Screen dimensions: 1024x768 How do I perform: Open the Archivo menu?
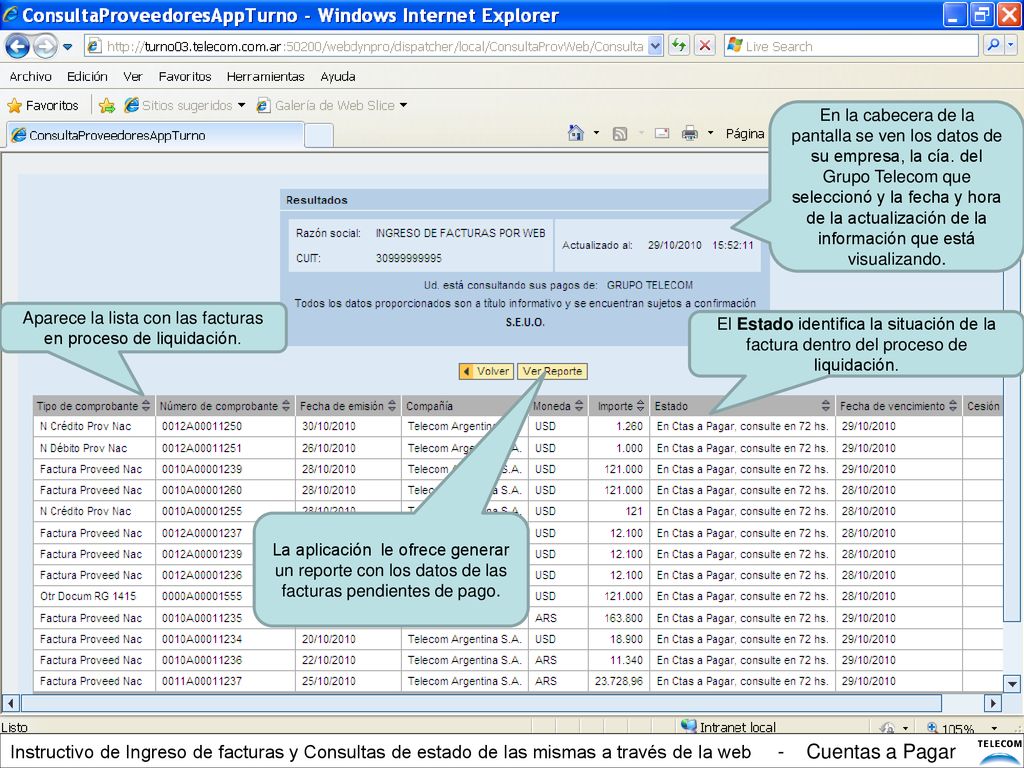click(30, 76)
